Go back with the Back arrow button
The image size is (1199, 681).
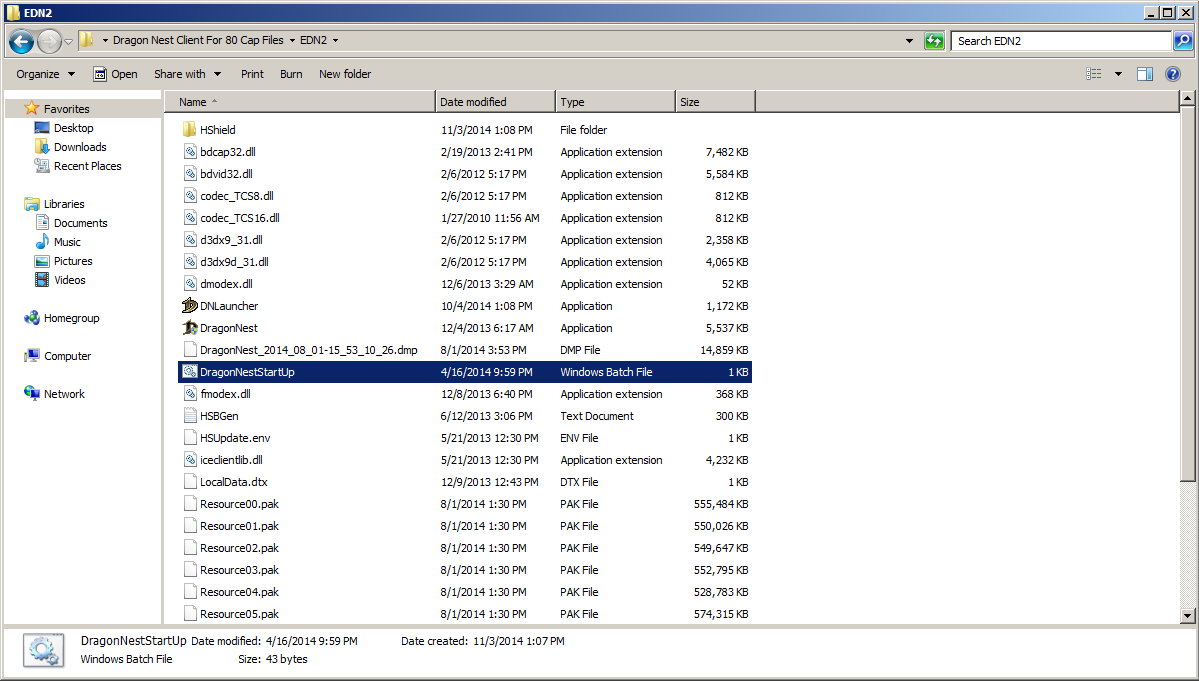(x=21, y=41)
